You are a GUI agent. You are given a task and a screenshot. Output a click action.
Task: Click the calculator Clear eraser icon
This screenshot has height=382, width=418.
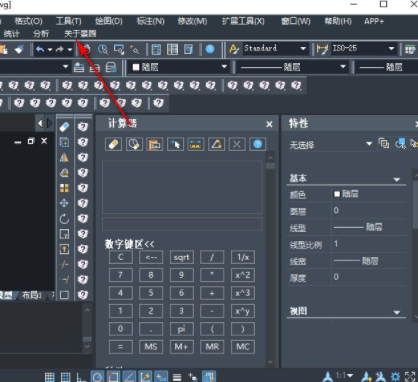click(x=113, y=144)
